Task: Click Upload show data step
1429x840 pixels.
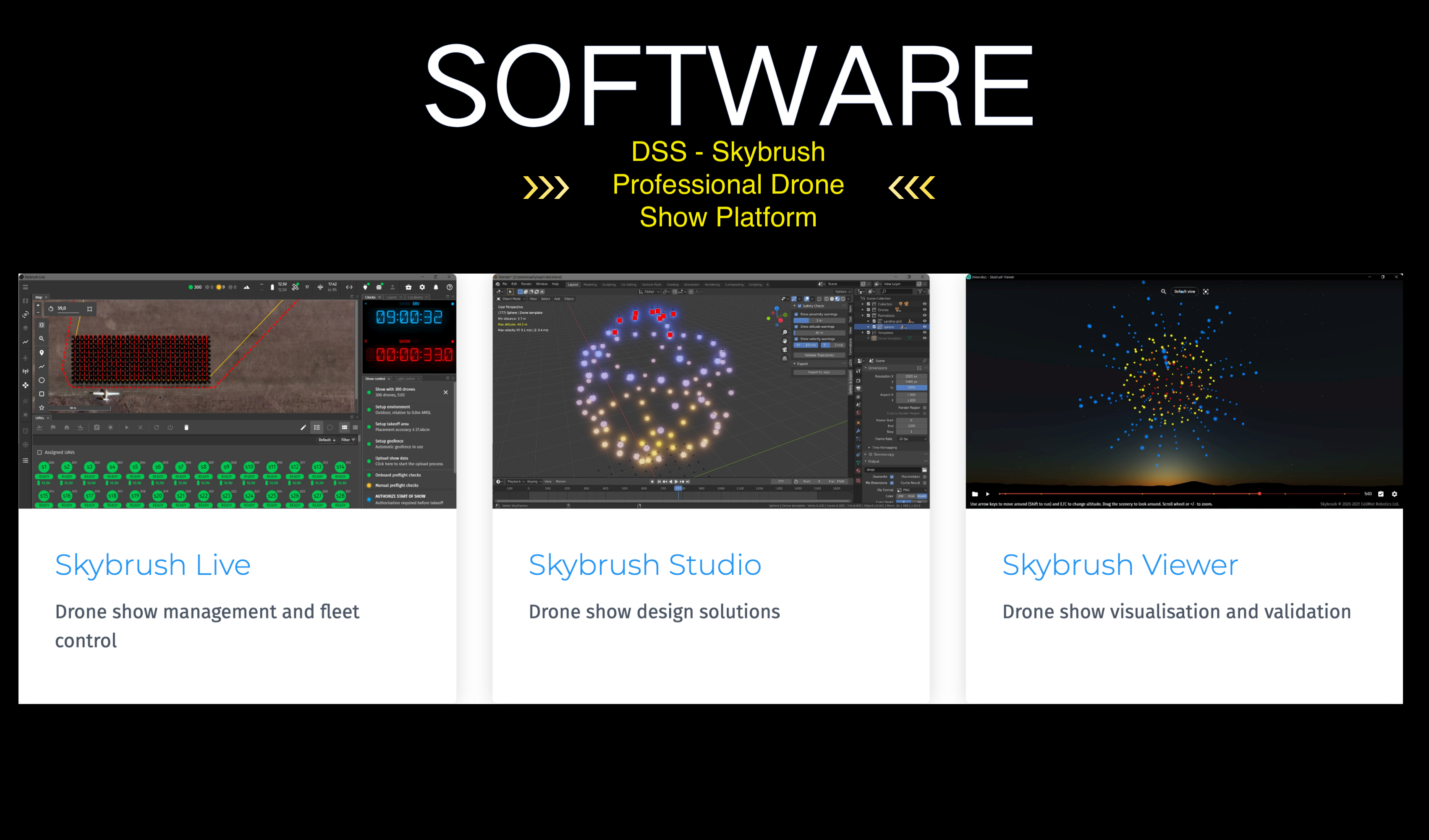Action: pos(408,461)
